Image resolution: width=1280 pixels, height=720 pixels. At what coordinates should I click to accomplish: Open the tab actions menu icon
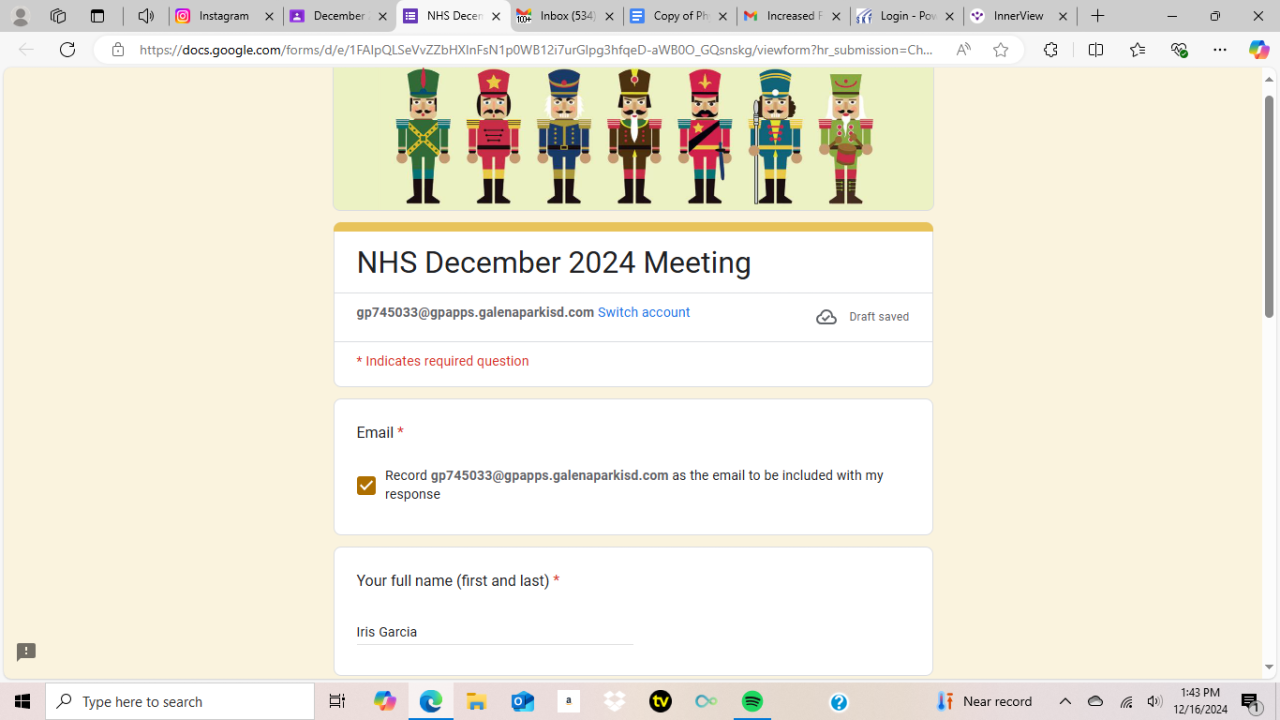[97, 16]
